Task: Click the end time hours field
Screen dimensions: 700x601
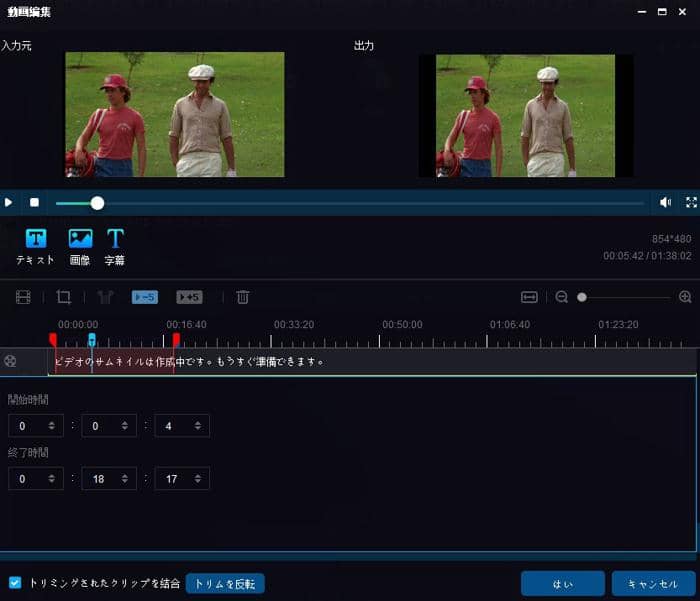Action: 36,479
